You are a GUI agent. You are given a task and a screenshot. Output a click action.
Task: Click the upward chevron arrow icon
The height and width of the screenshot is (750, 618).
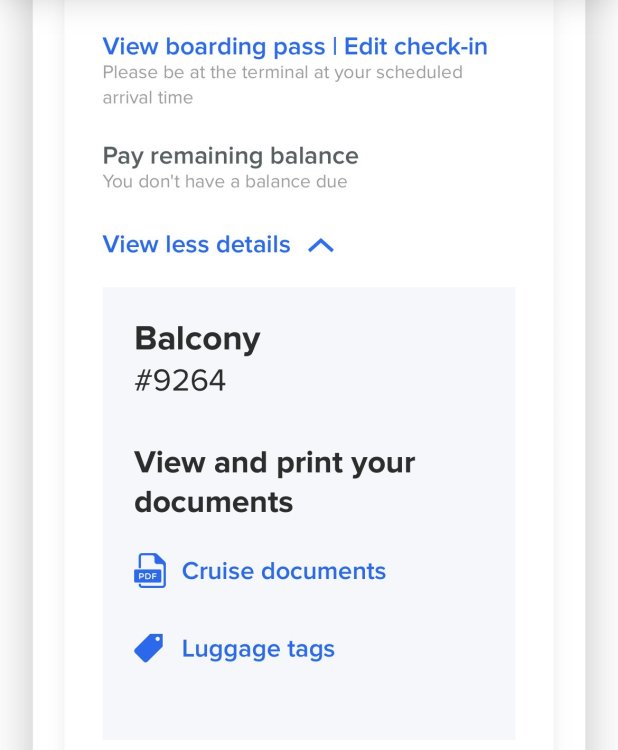(321, 245)
